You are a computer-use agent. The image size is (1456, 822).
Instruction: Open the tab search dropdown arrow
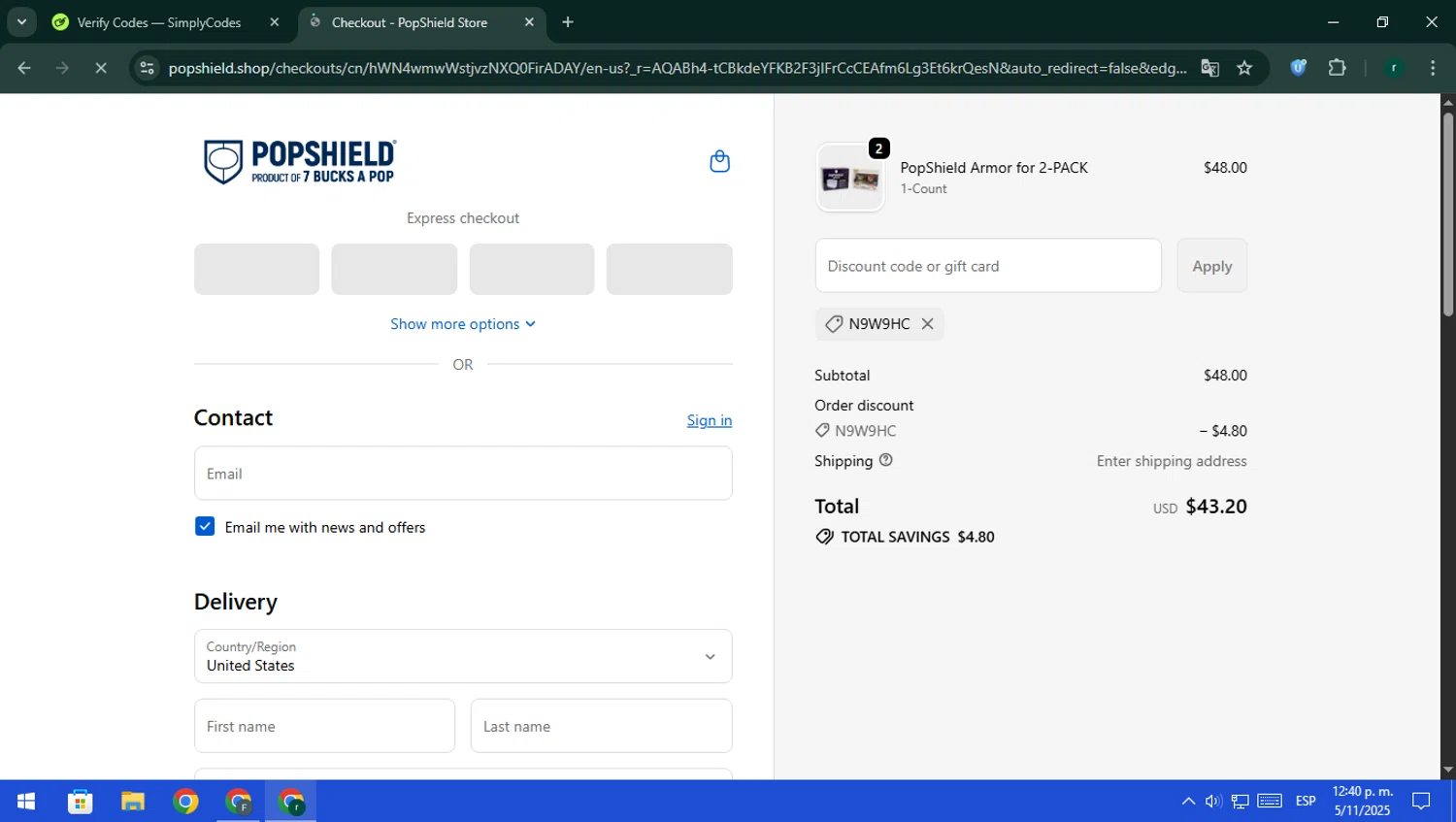tap(21, 22)
